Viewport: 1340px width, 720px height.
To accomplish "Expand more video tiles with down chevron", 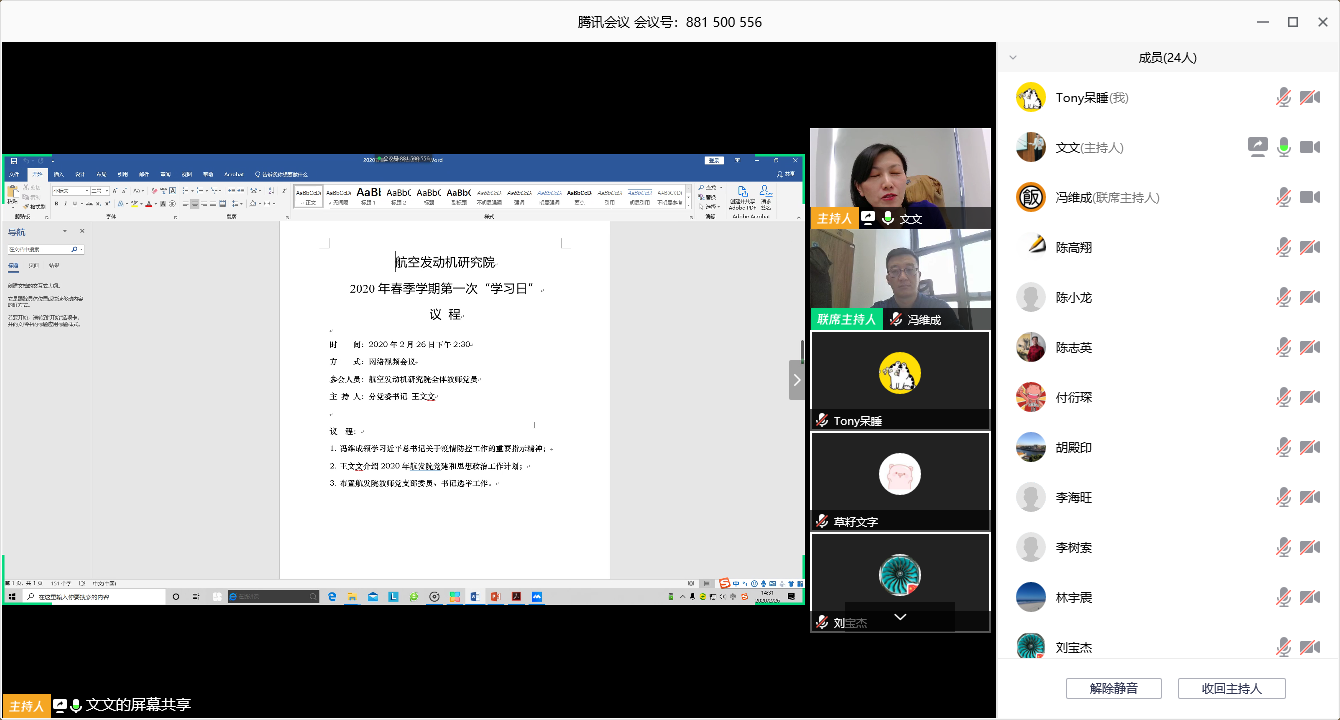I will click(x=900, y=617).
